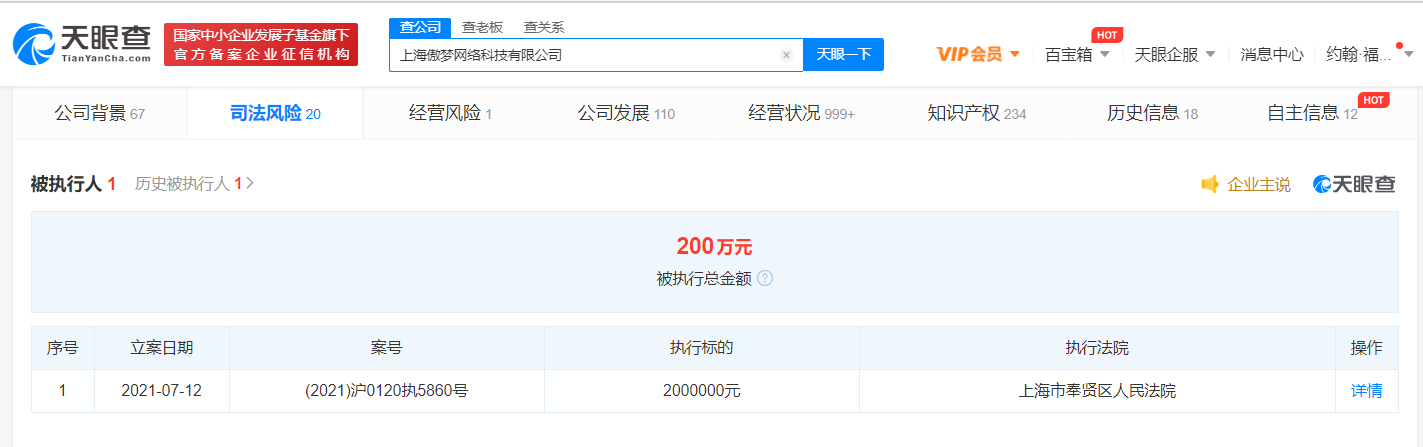Open the 天眼企服 dropdown menu
Screen dimensions: 1423x447
pyautogui.click(x=1175, y=54)
